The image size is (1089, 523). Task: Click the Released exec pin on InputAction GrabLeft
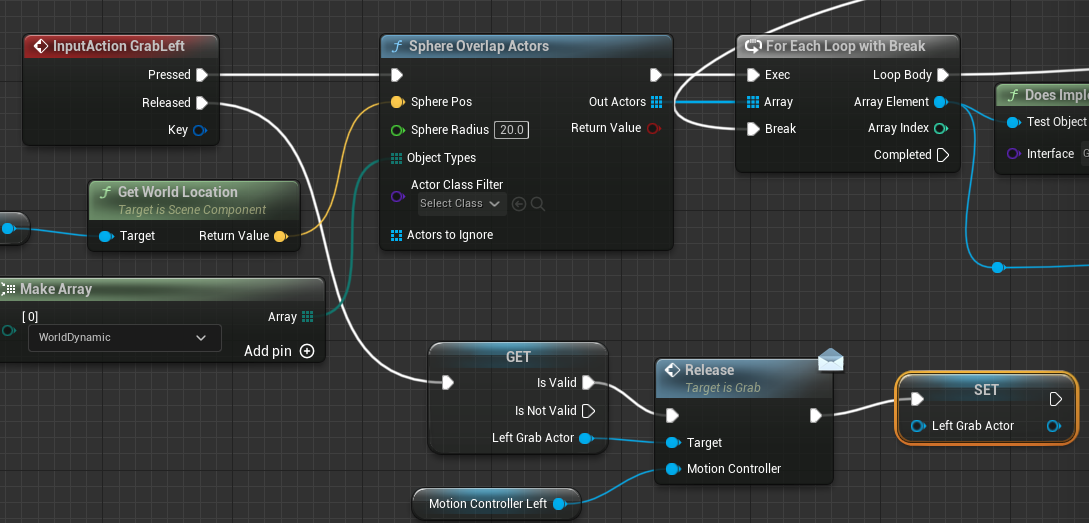[201, 103]
